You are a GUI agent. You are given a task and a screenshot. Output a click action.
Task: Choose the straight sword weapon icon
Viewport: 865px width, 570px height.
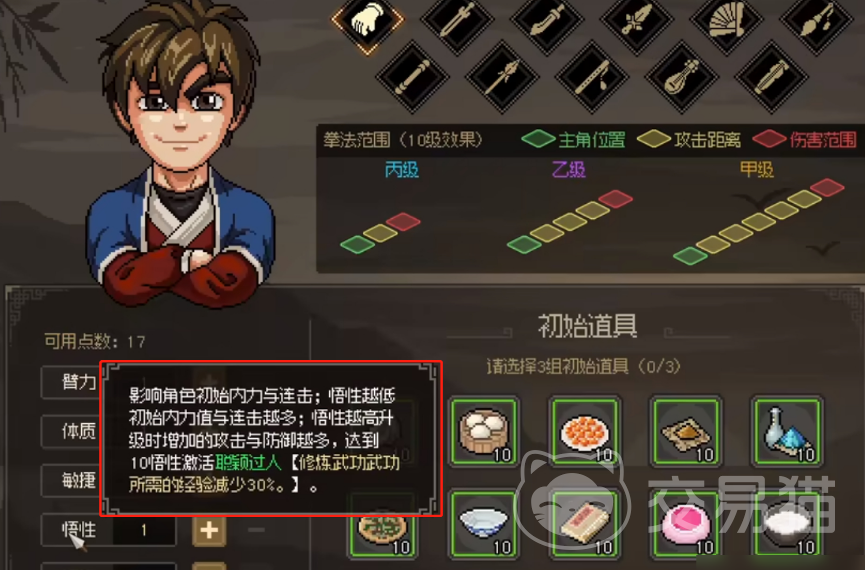coord(457,21)
